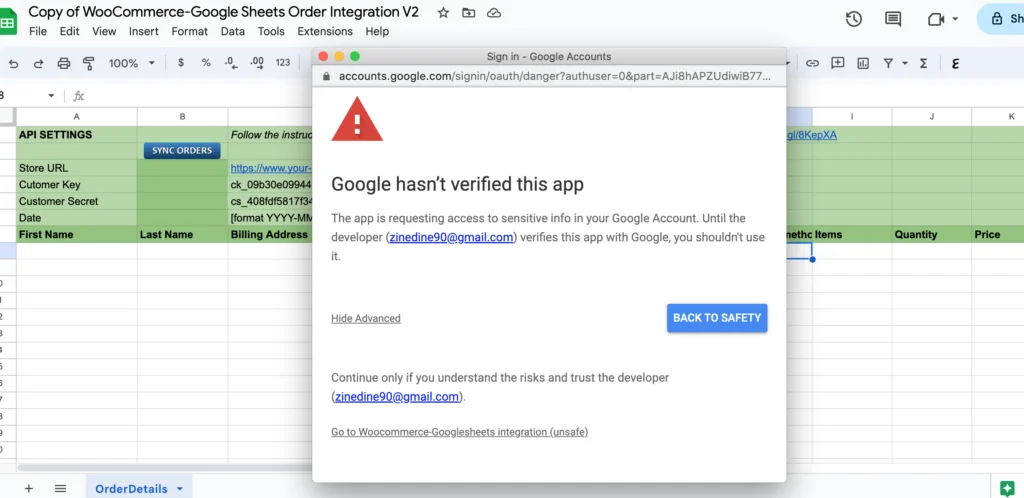Open the filter views dropdown arrow
The image size is (1024, 498).
[905, 63]
